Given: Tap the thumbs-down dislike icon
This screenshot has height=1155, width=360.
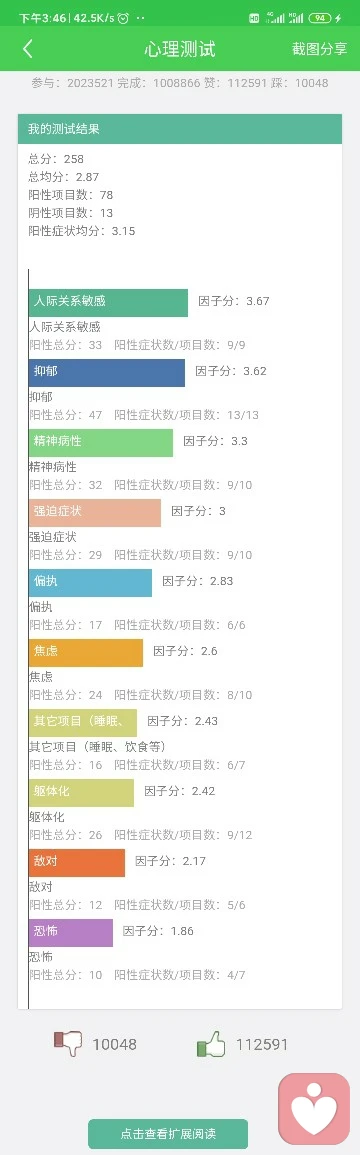Looking at the screenshot, I should point(68,1043).
